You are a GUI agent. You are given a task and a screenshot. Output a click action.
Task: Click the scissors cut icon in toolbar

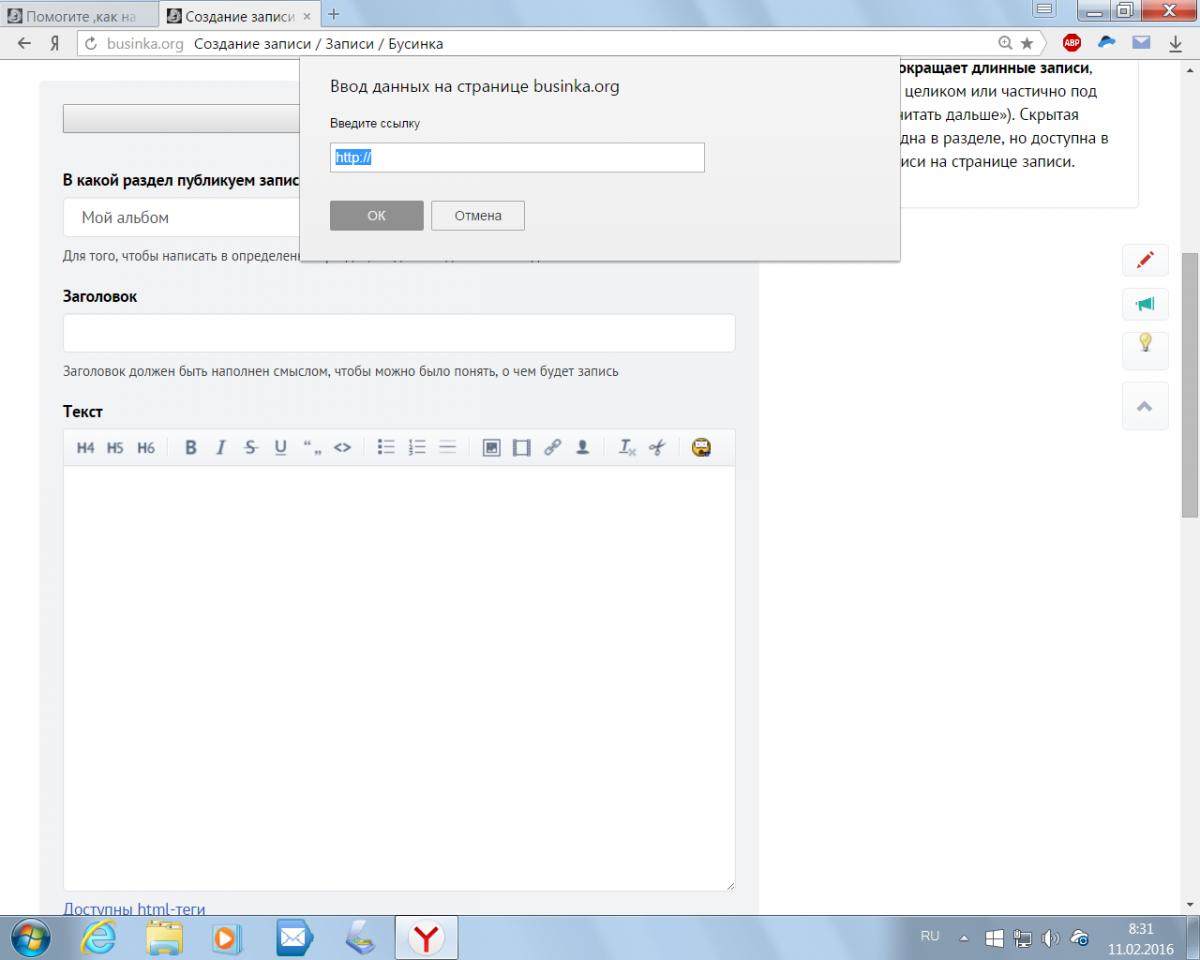(x=657, y=448)
